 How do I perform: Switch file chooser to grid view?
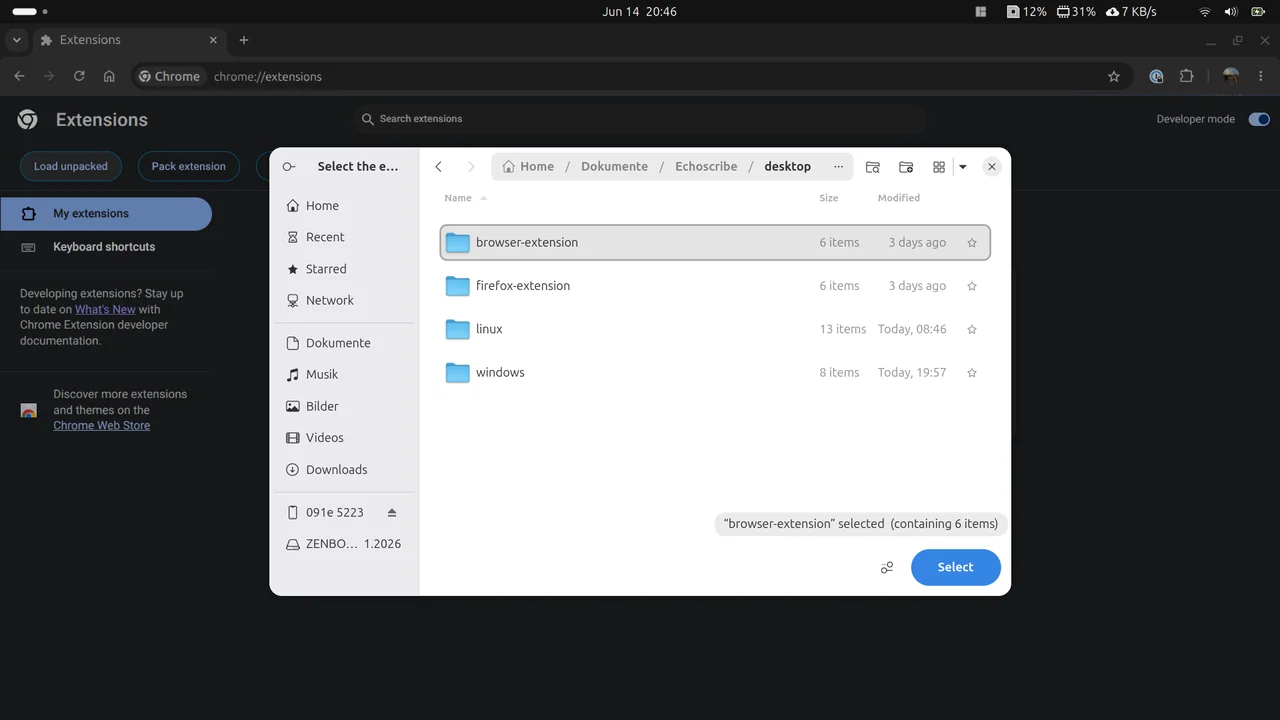tap(939, 167)
